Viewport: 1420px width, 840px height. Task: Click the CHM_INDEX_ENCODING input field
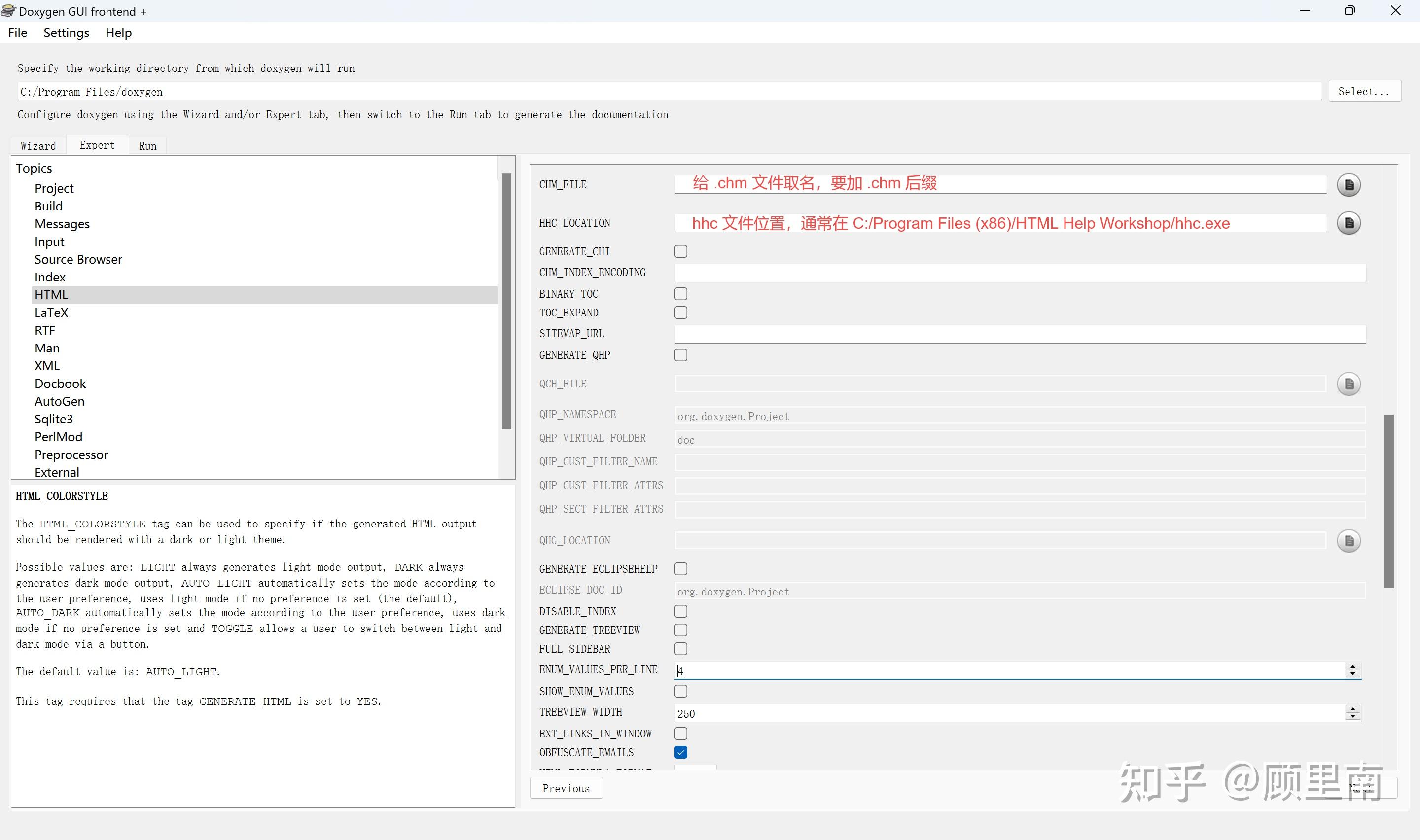(1020, 273)
